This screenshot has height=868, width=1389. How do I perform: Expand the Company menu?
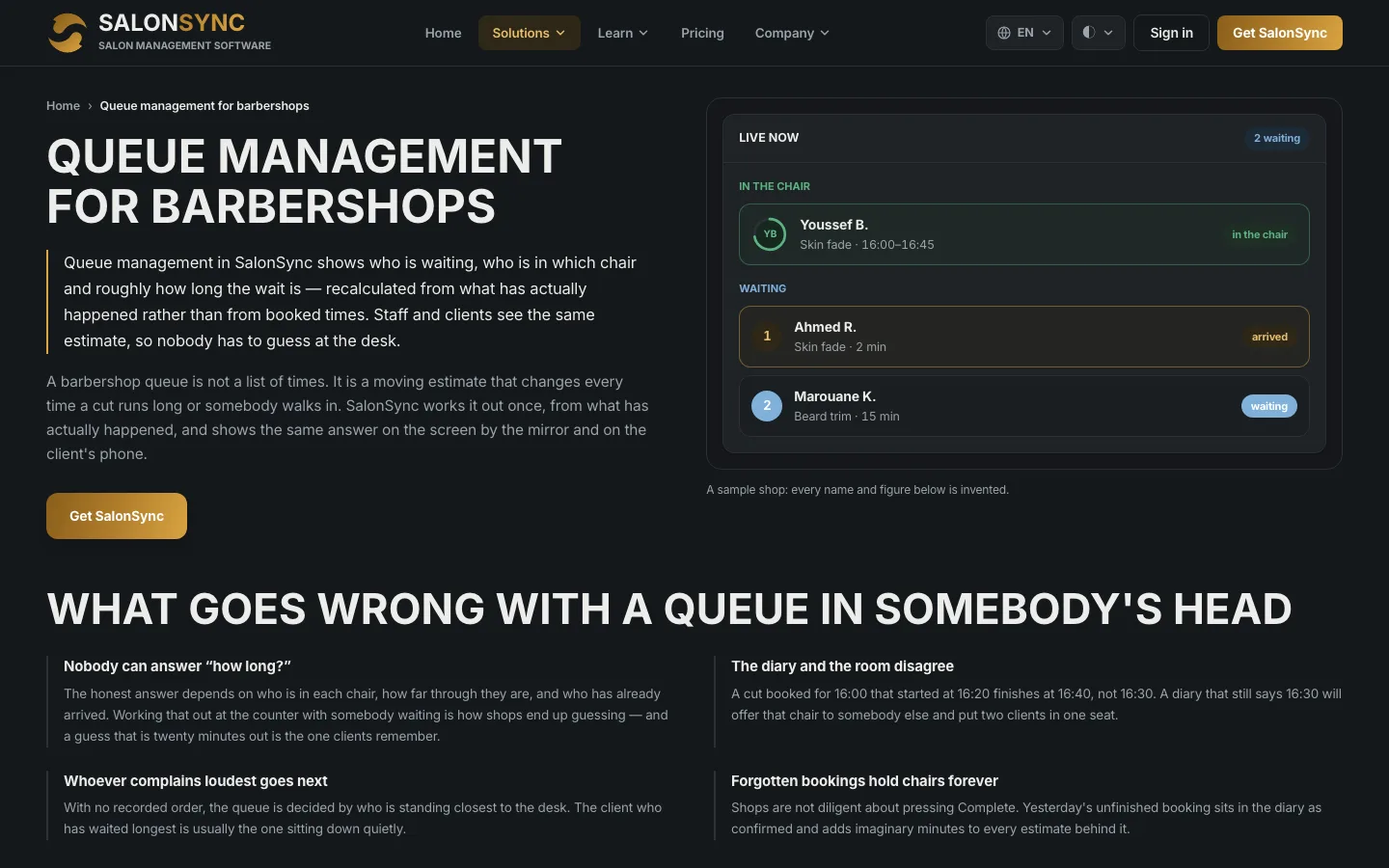pyautogui.click(x=792, y=33)
